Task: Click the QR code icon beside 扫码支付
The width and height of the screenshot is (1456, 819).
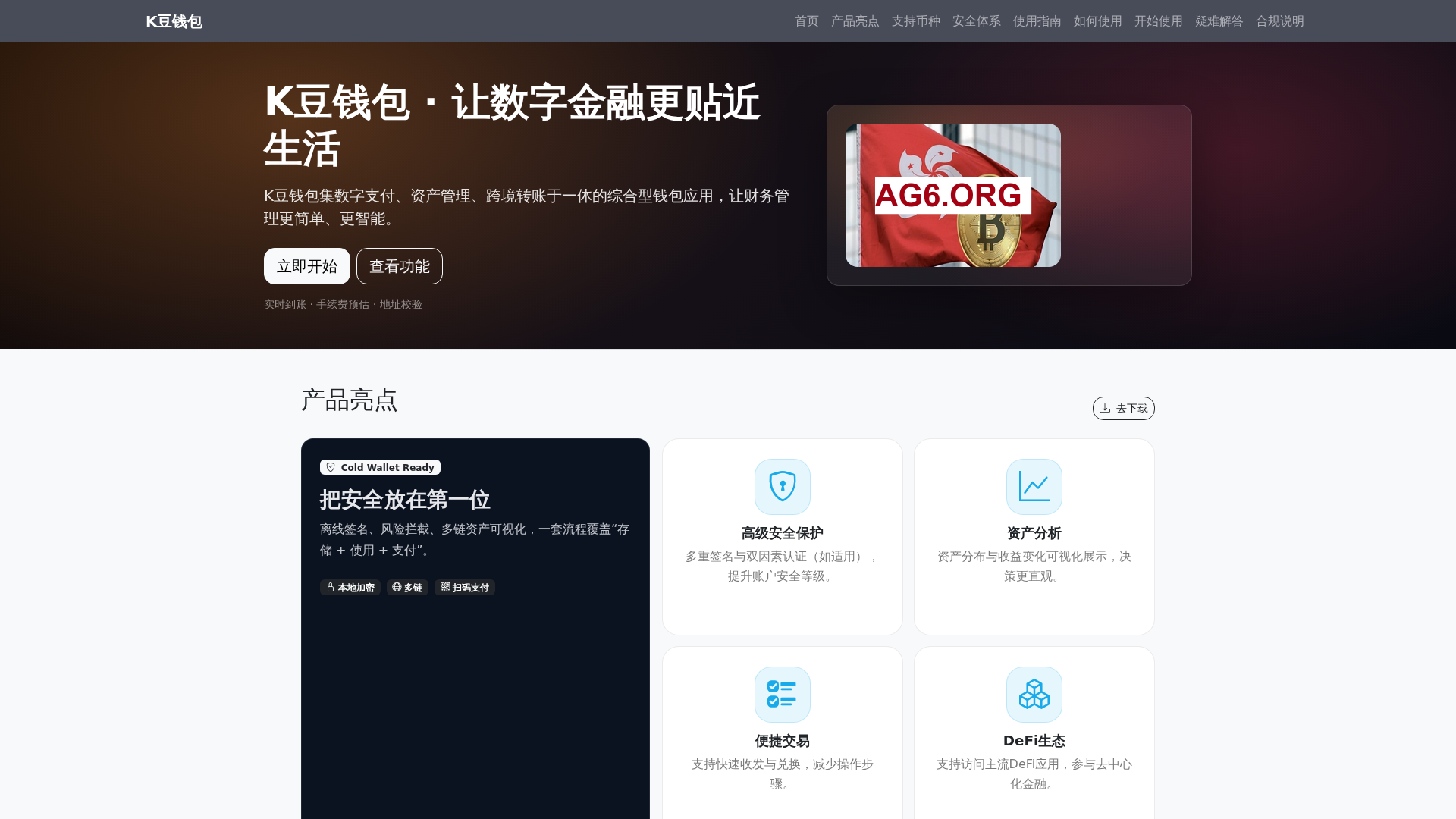Action: click(x=445, y=587)
